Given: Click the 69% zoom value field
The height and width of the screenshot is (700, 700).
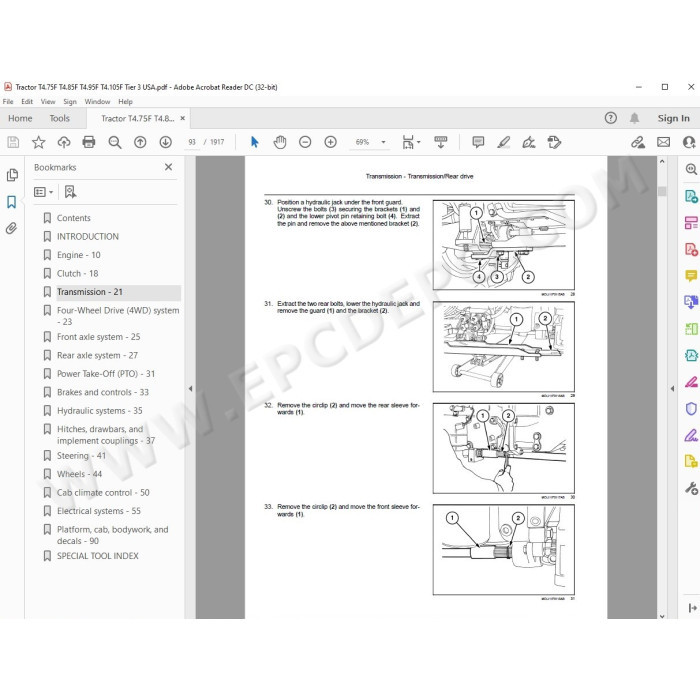Looking at the screenshot, I should [x=362, y=142].
